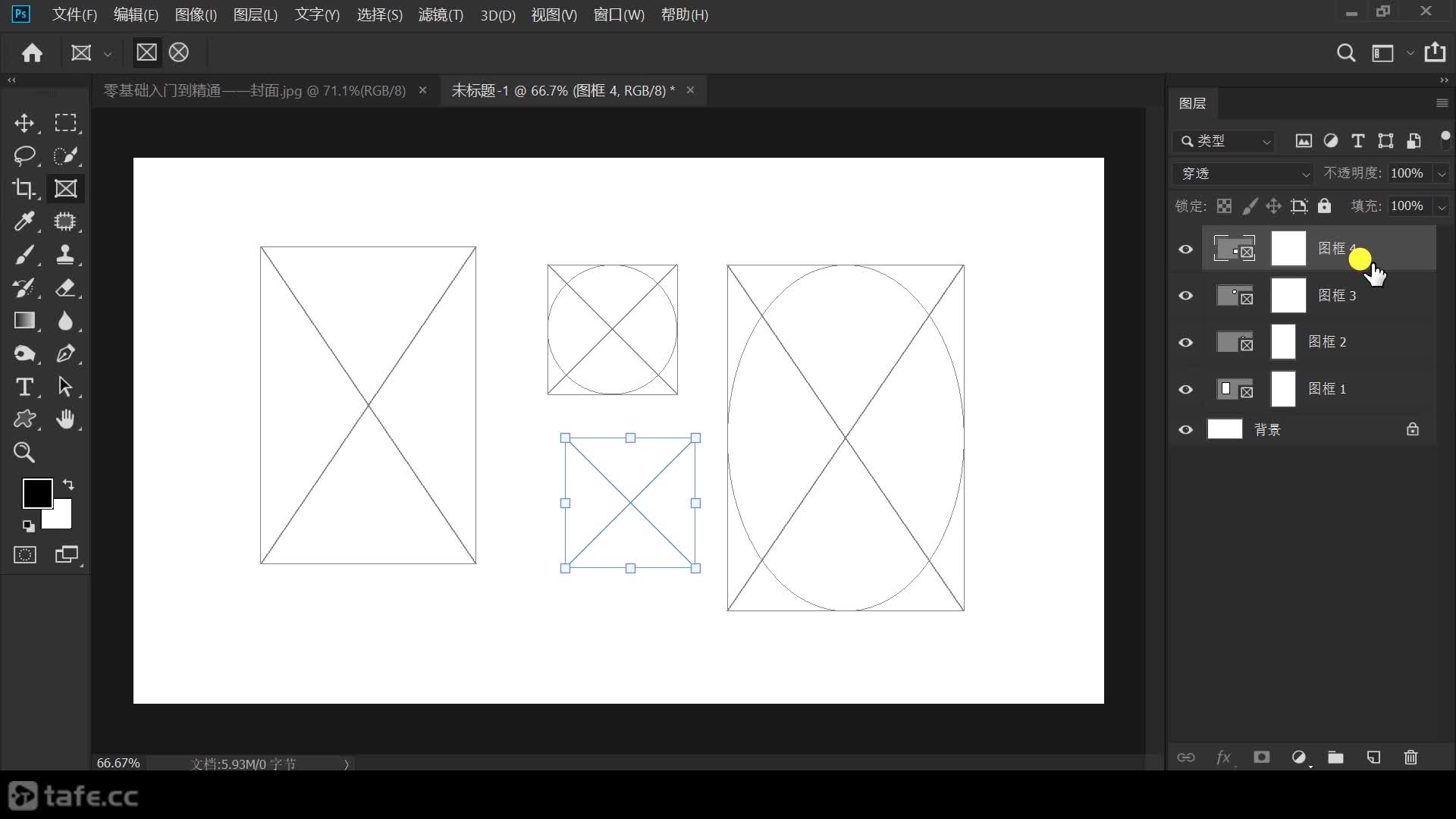Hide the 图框 2 layer
The height and width of the screenshot is (819, 1456).
(x=1186, y=343)
